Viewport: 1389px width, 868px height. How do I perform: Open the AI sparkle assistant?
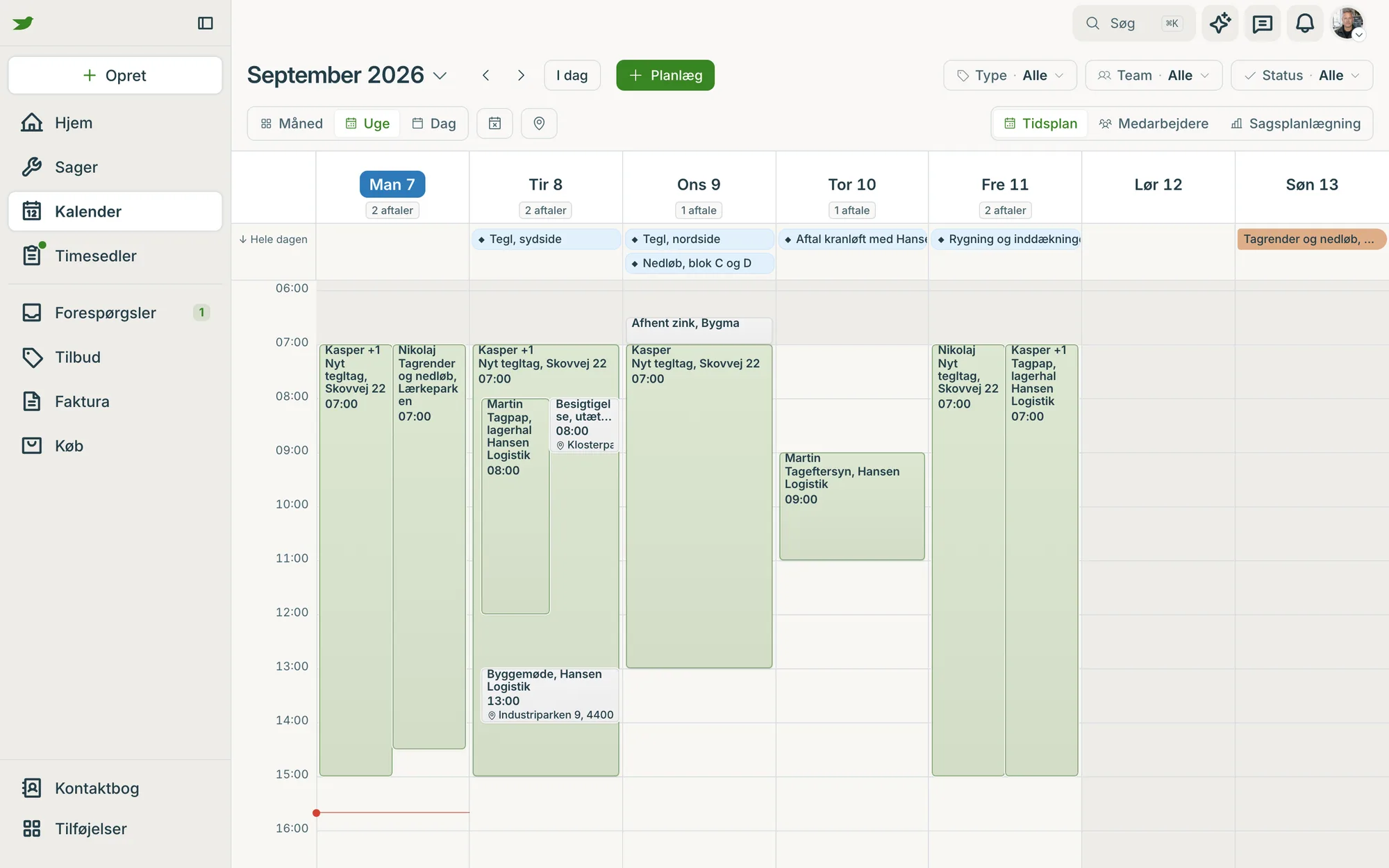tap(1220, 23)
